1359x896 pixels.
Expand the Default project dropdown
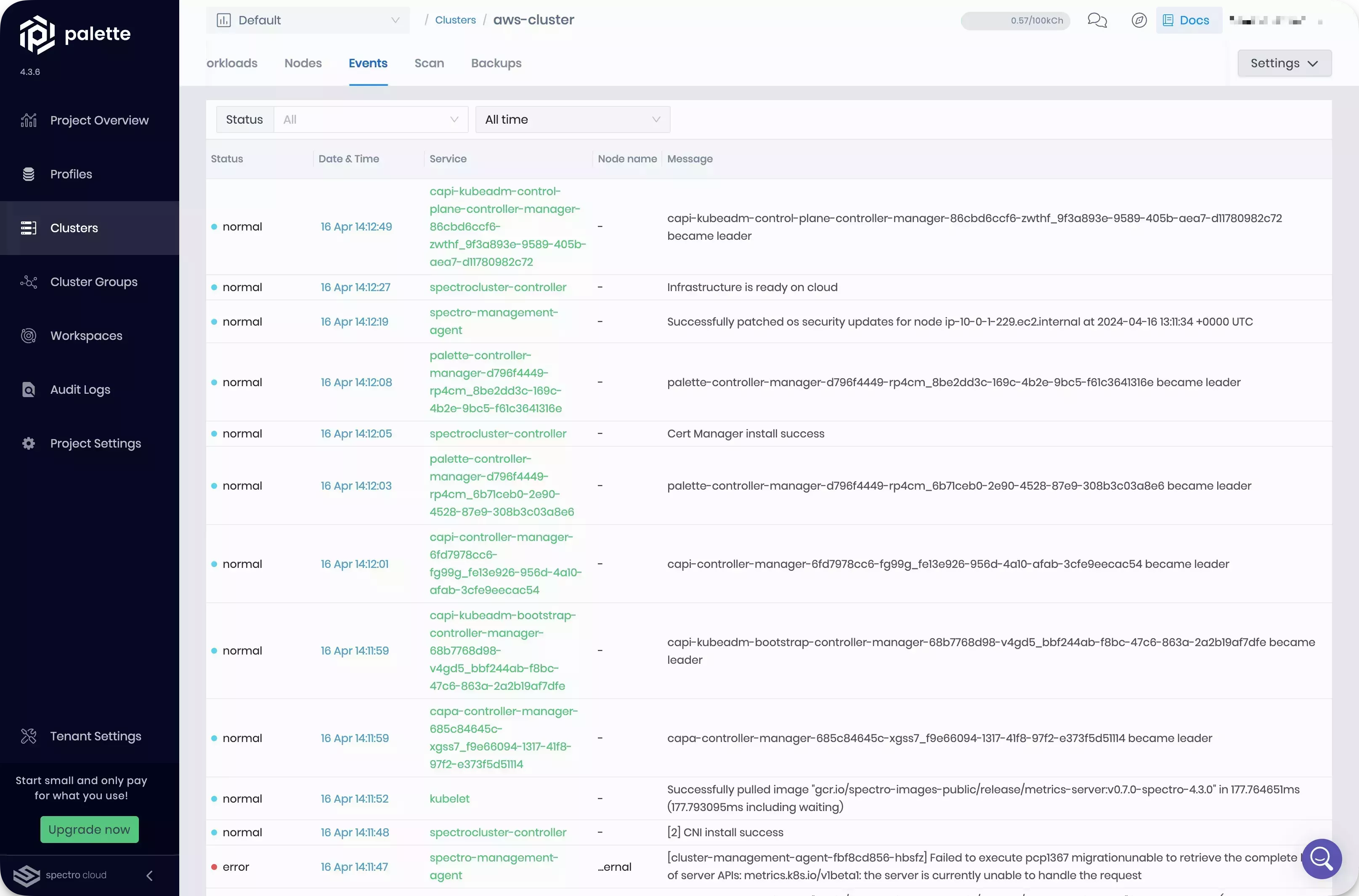[308, 21]
